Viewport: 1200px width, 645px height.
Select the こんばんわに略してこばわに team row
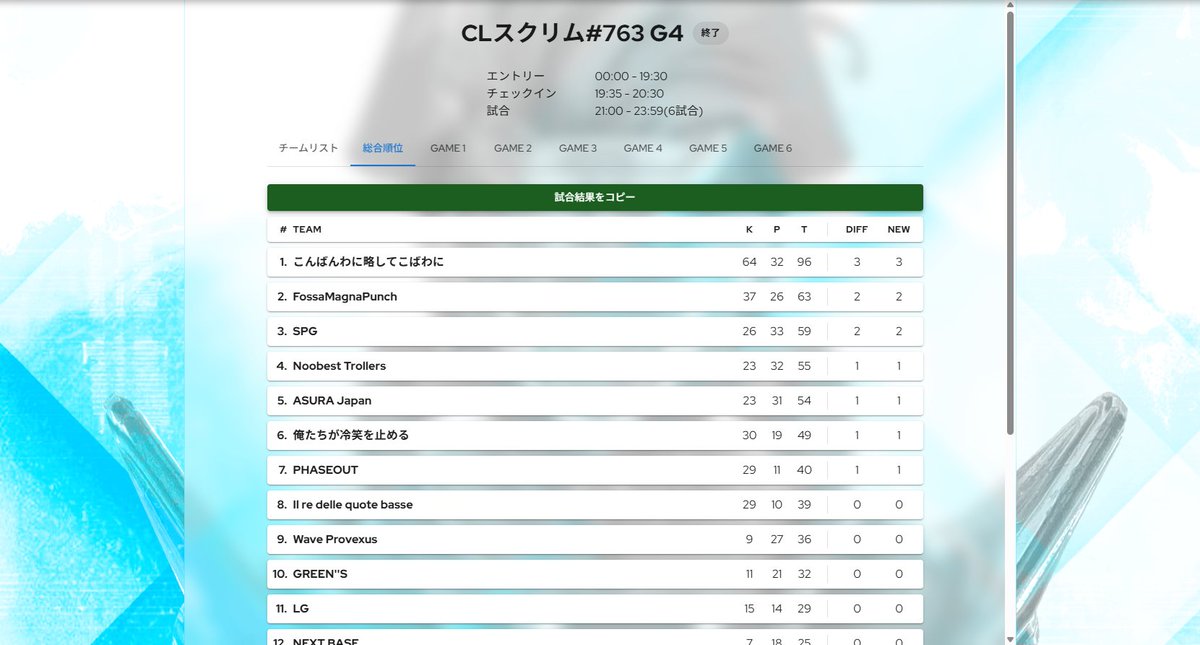tap(595, 262)
